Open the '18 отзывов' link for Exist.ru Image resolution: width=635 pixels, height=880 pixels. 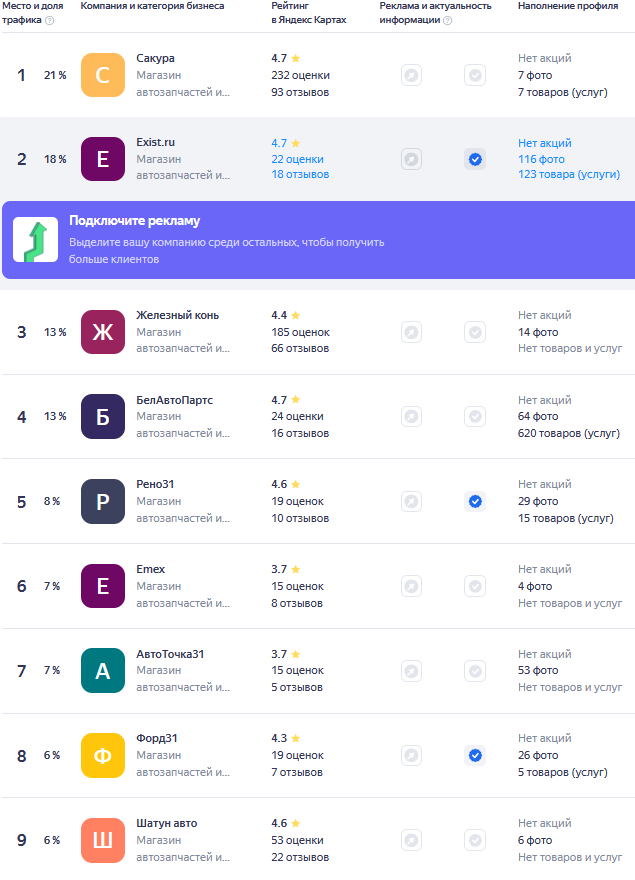click(300, 175)
